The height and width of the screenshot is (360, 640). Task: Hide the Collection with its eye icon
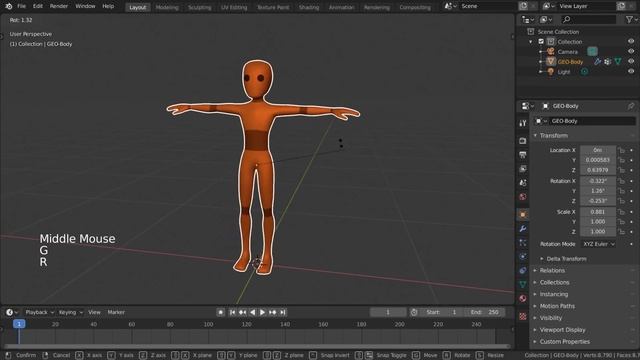(631, 41)
